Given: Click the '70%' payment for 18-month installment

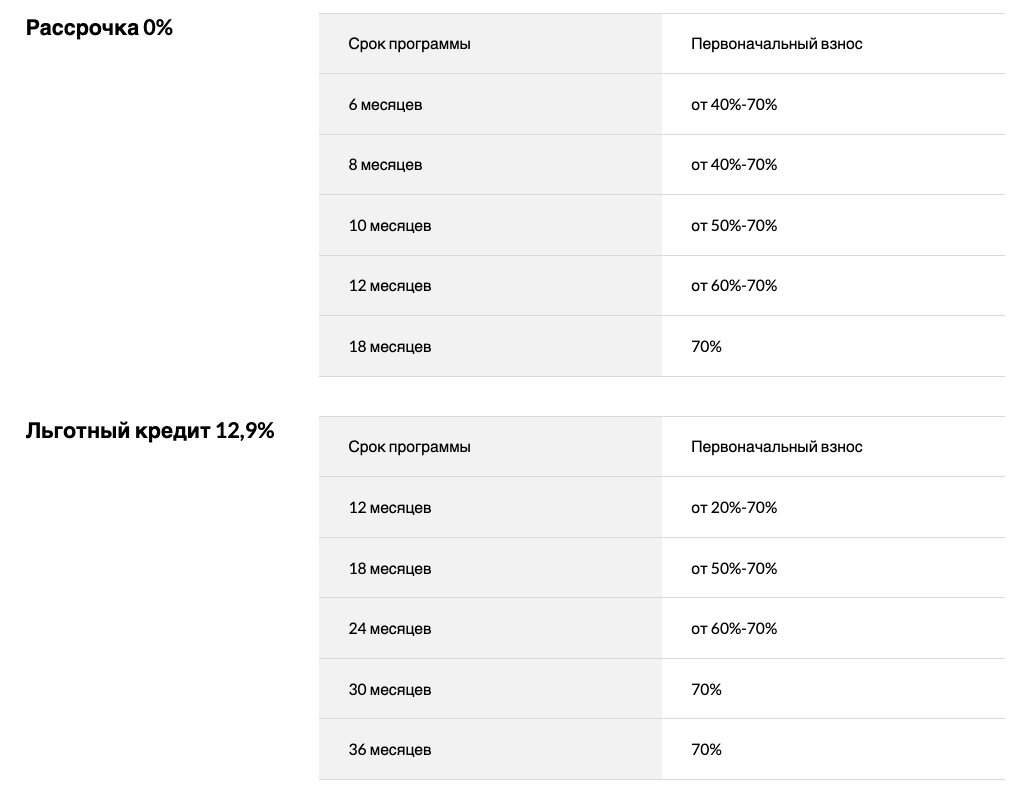Looking at the screenshot, I should [x=706, y=347].
